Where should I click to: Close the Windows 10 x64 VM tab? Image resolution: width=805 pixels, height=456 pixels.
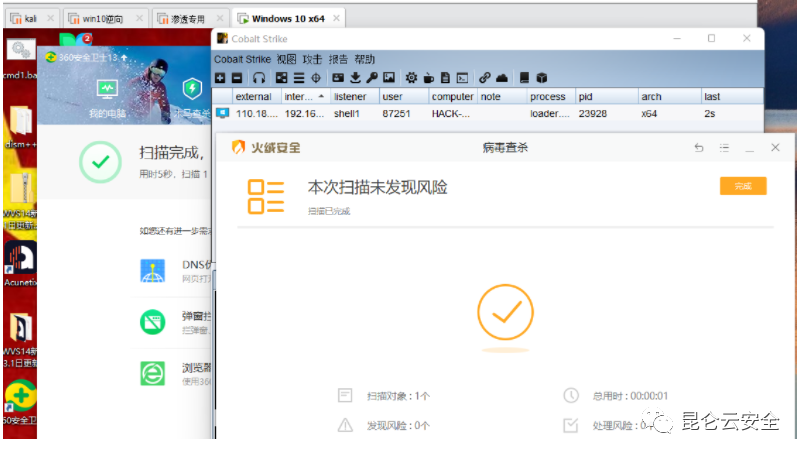click(336, 18)
